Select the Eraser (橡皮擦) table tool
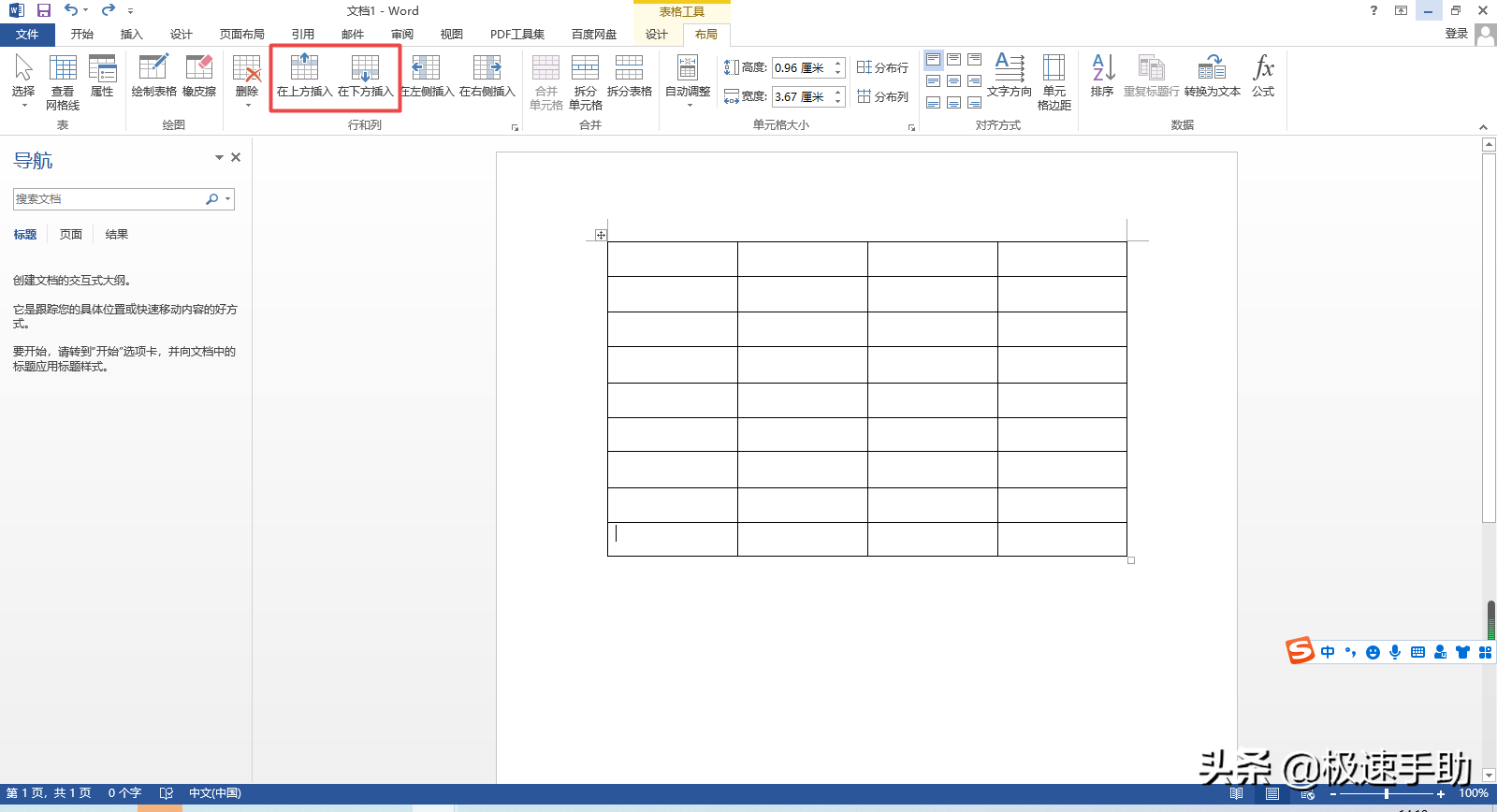The image size is (1497, 812). coord(199,75)
